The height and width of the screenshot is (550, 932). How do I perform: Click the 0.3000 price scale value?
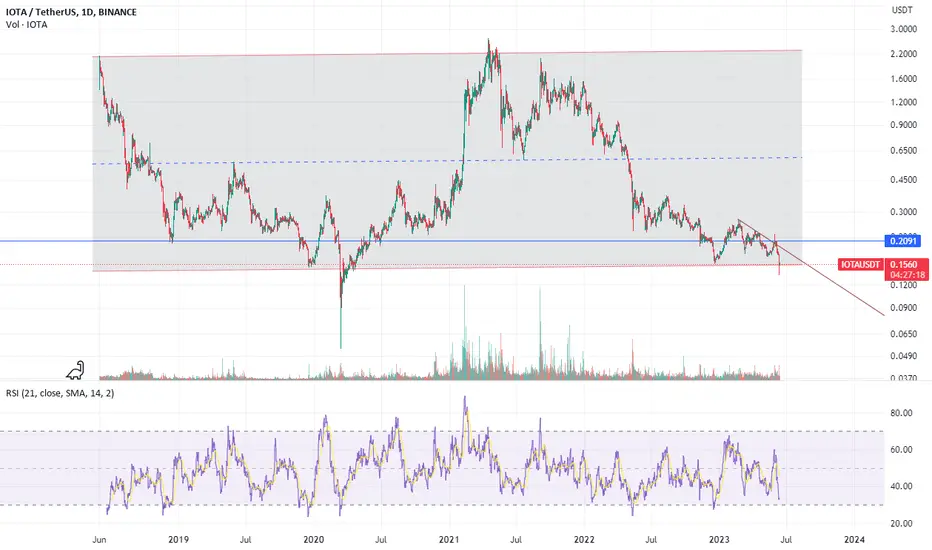[903, 212]
